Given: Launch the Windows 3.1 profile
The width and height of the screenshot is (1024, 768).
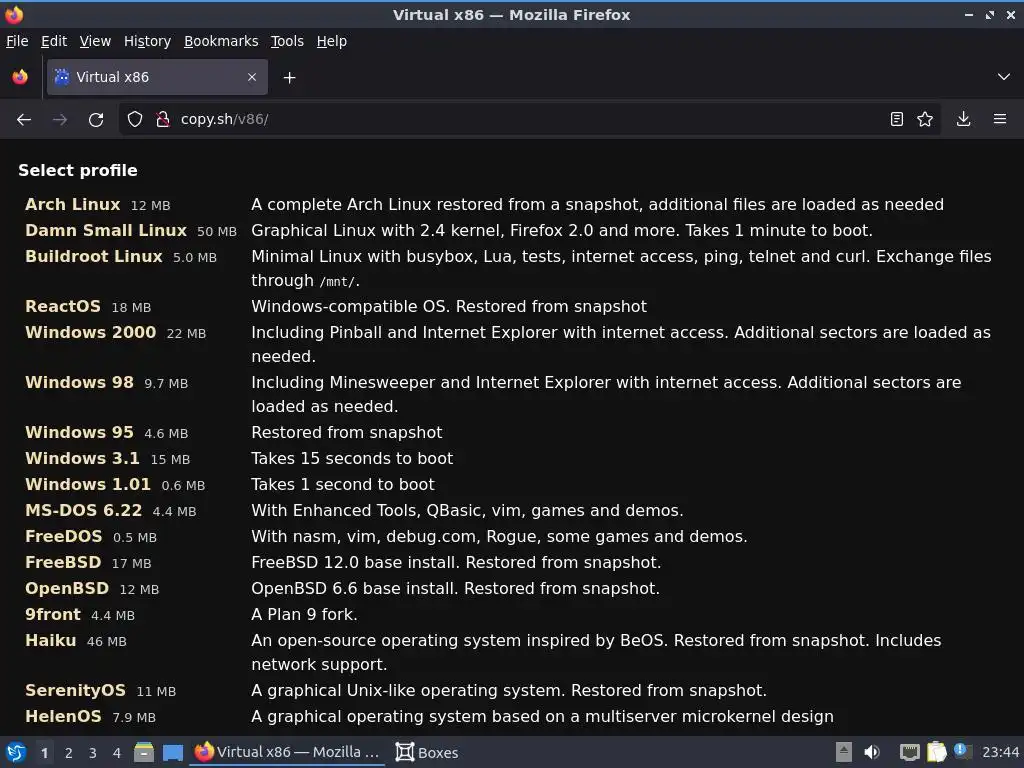Looking at the screenshot, I should pyautogui.click(x=82, y=458).
